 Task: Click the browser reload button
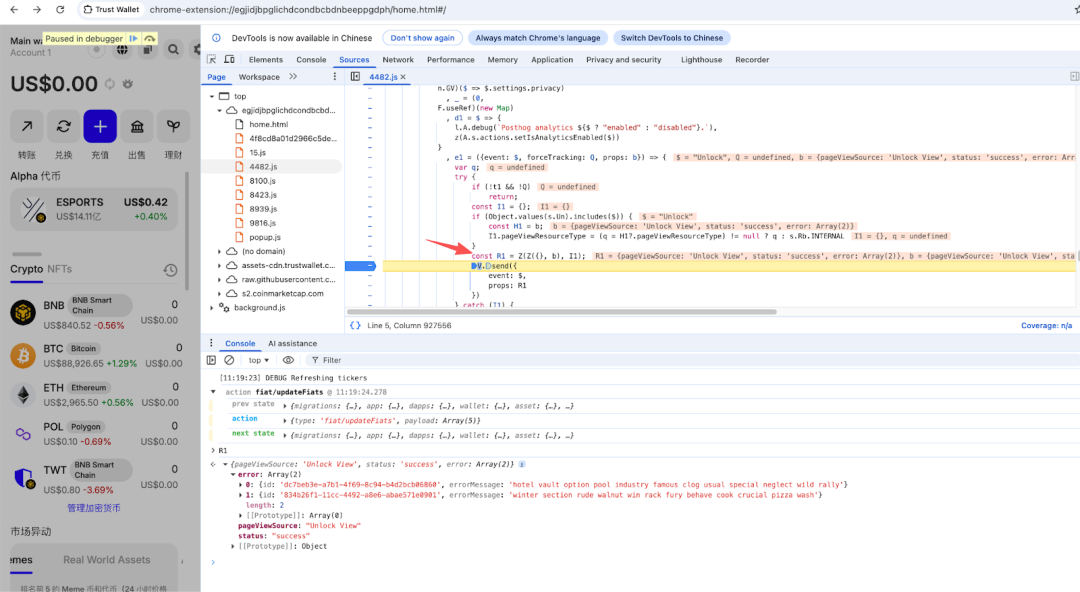pyautogui.click(x=59, y=9)
